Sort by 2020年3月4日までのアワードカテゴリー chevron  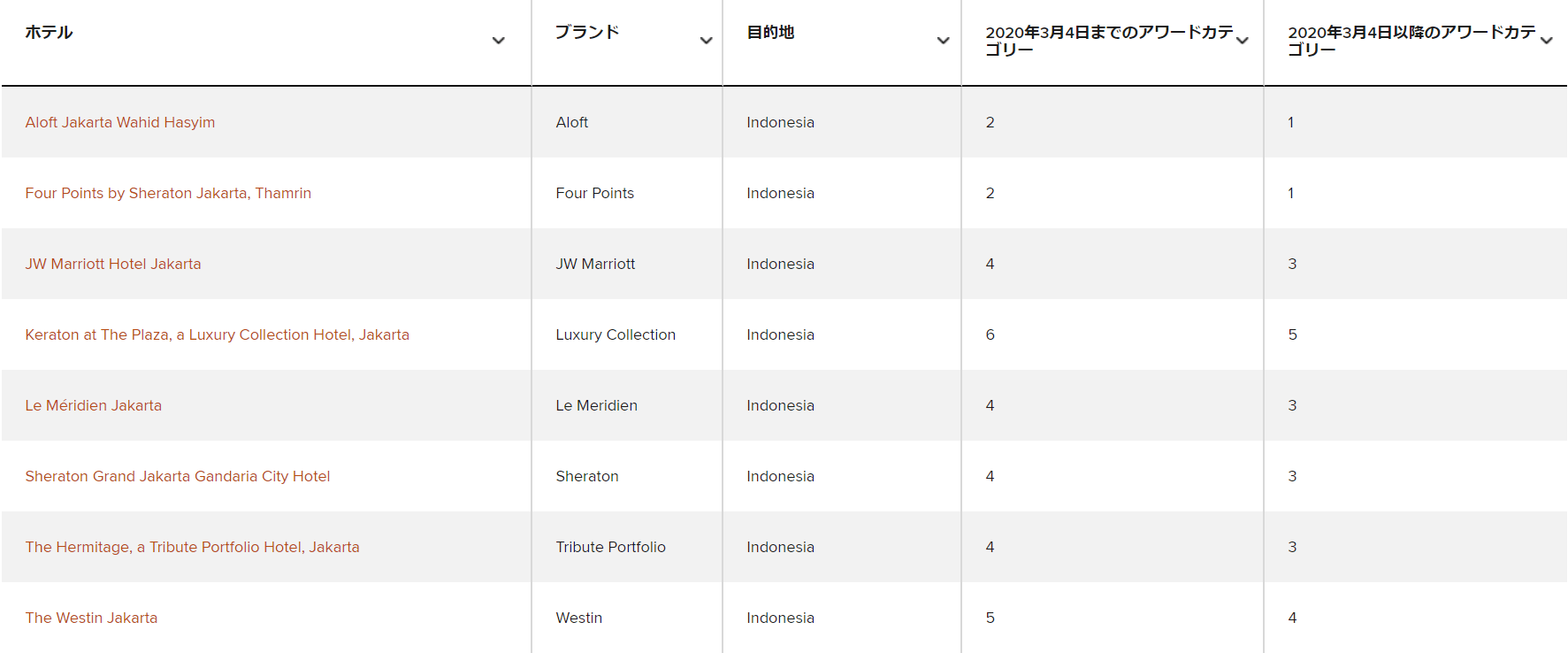[1243, 41]
